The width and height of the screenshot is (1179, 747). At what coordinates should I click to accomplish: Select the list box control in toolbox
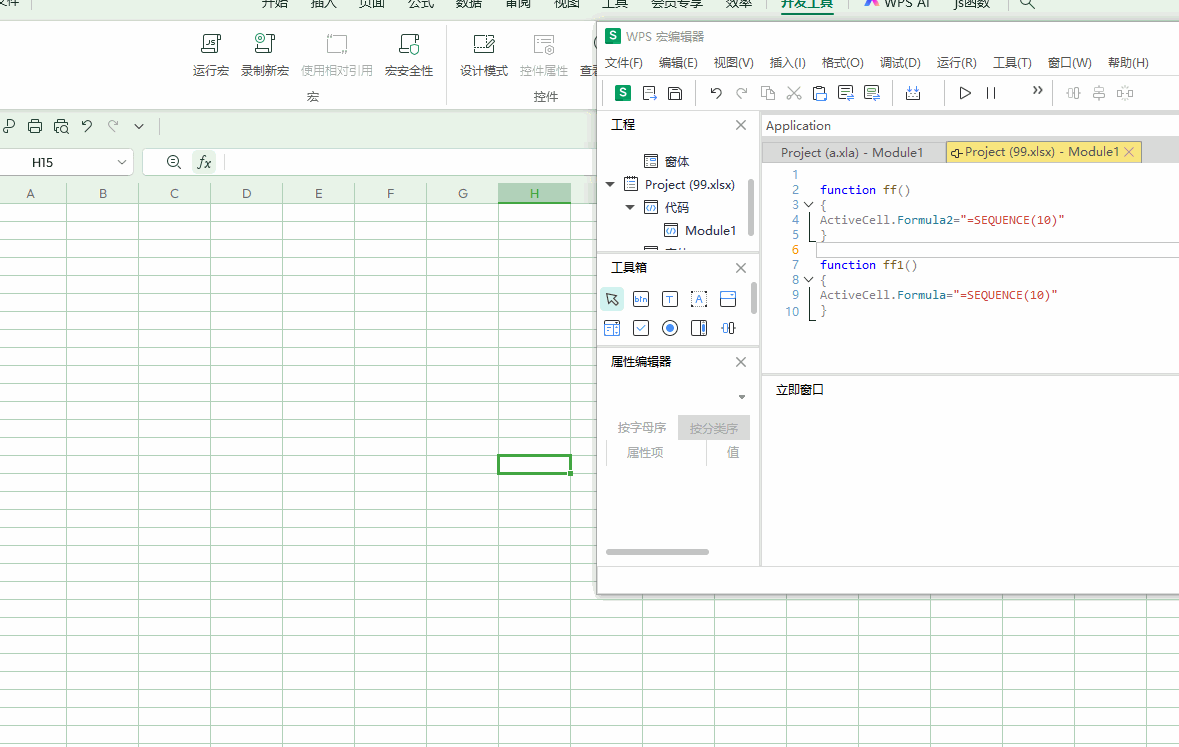click(x=612, y=328)
